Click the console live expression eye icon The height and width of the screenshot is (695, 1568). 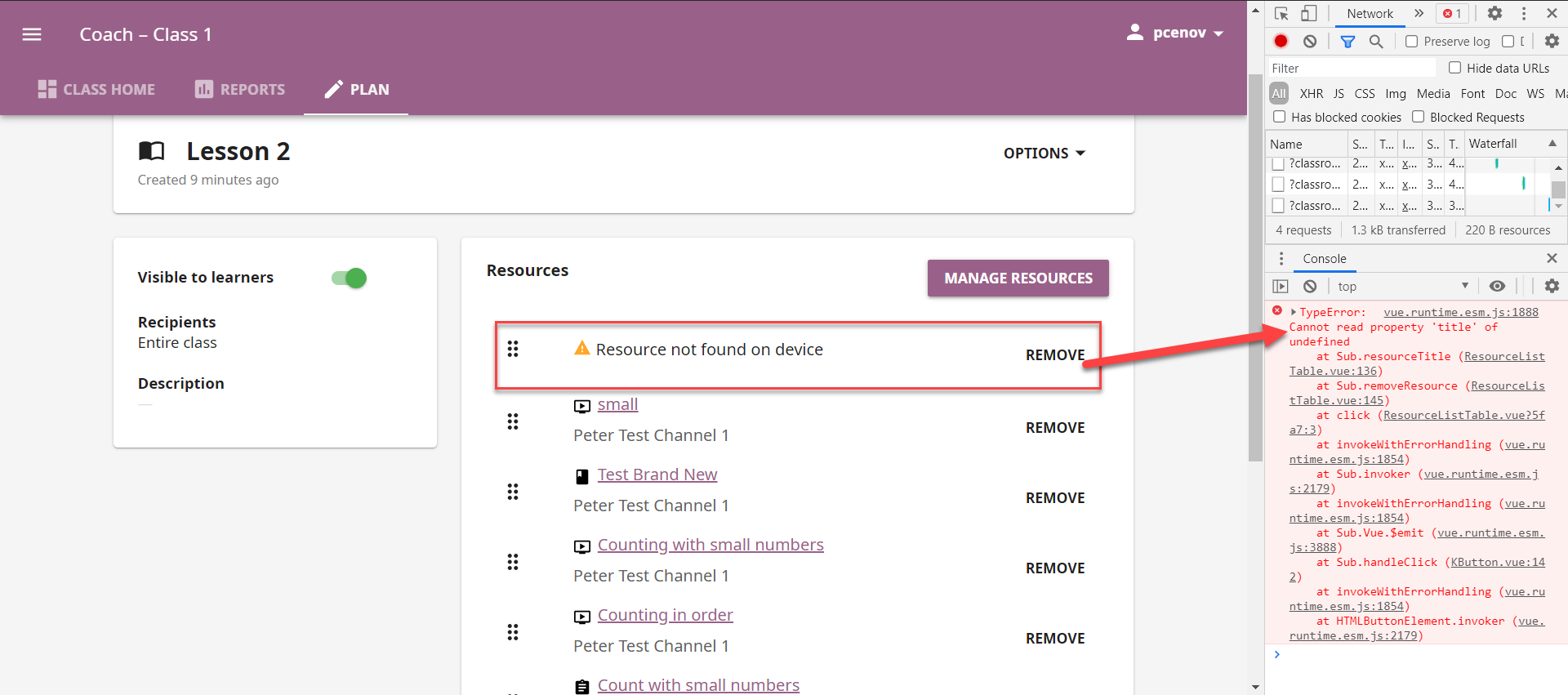coord(1497,286)
